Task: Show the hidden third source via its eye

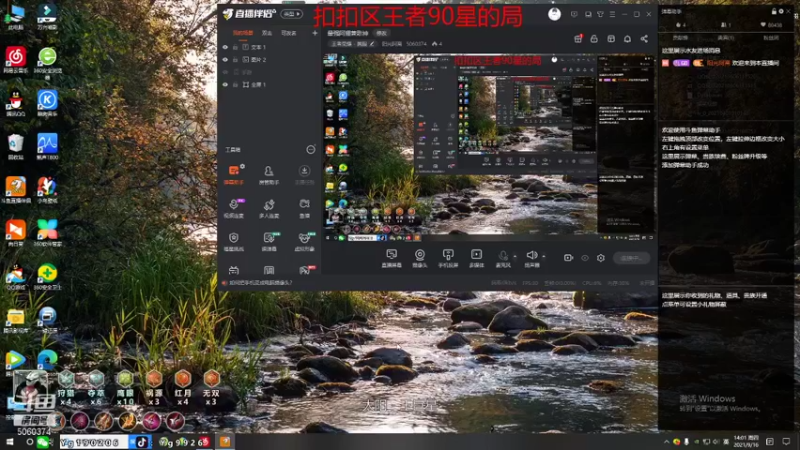Action: 225,72
